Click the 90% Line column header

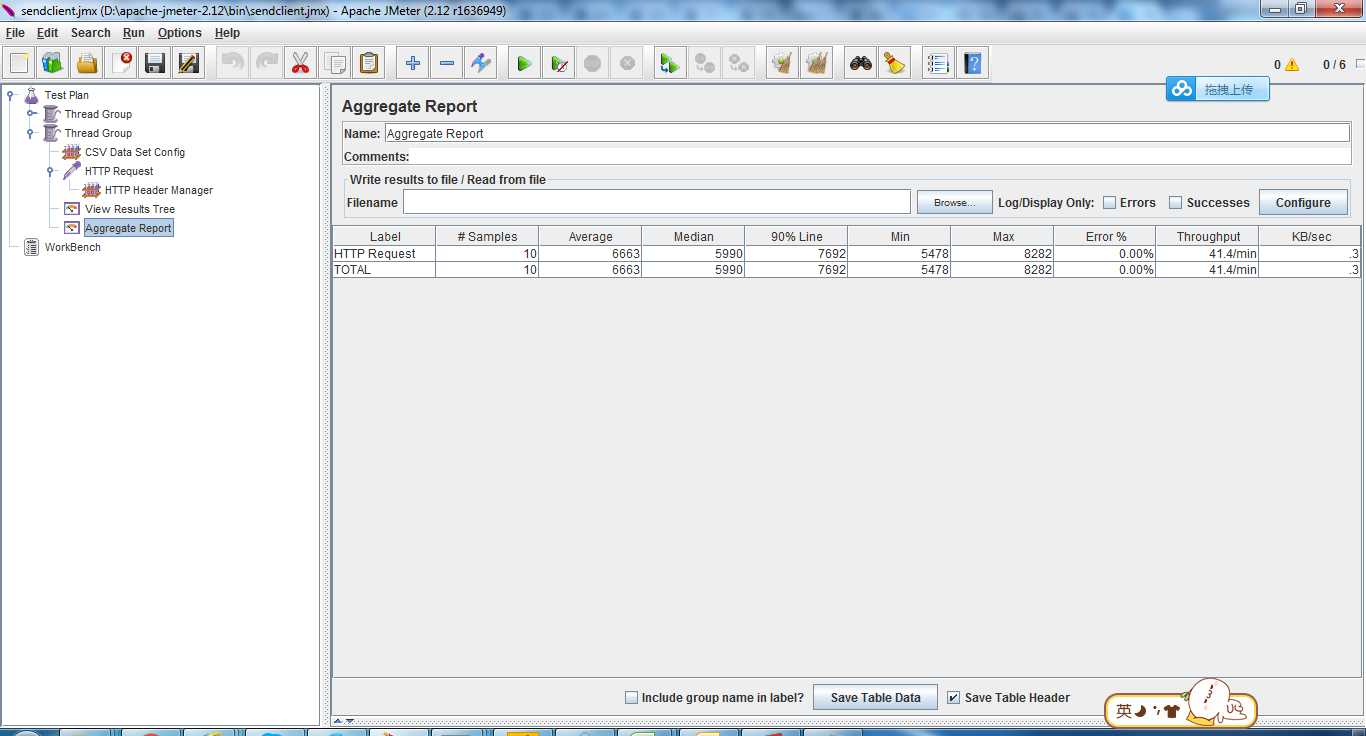(796, 237)
